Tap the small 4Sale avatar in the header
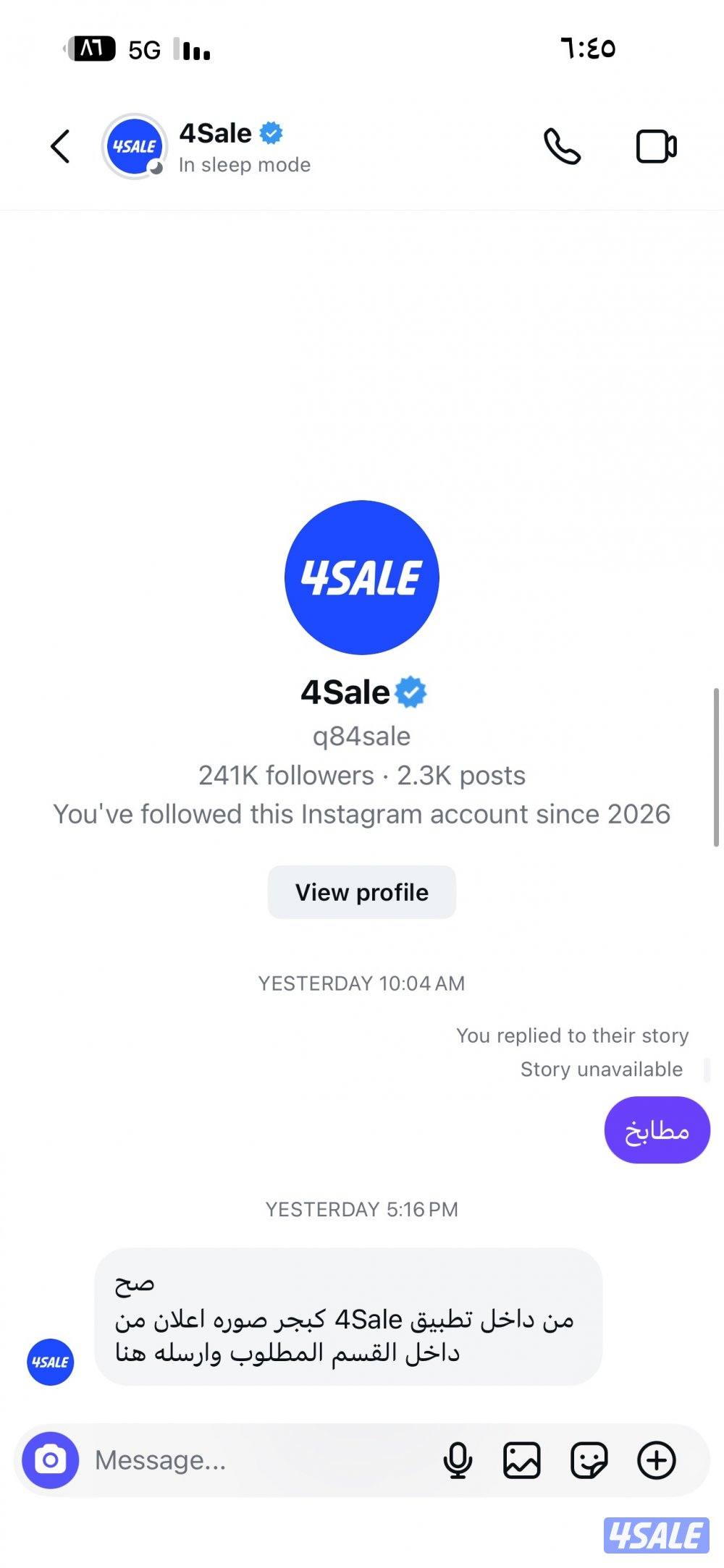Image resolution: width=724 pixels, height=1568 pixels. click(x=135, y=147)
